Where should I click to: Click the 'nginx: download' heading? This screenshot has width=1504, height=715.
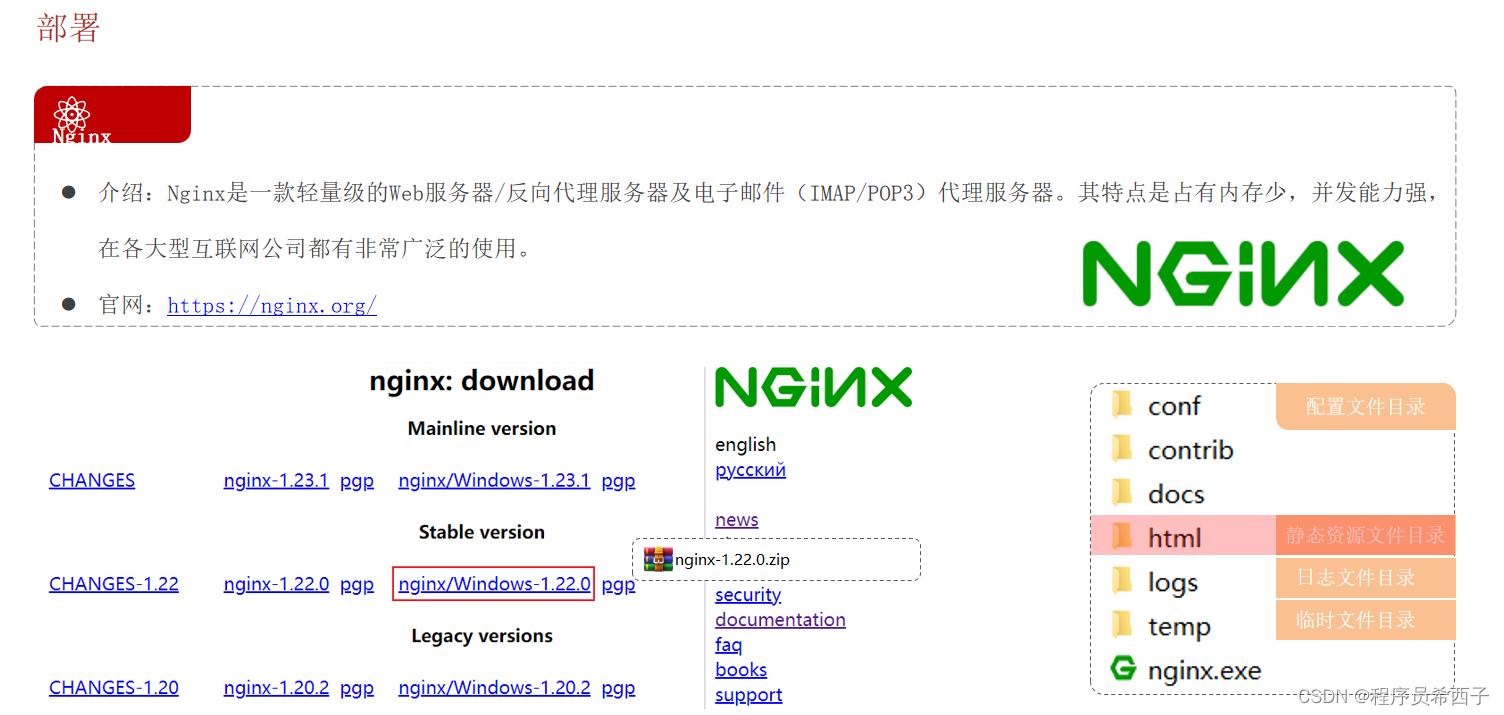coord(482,381)
